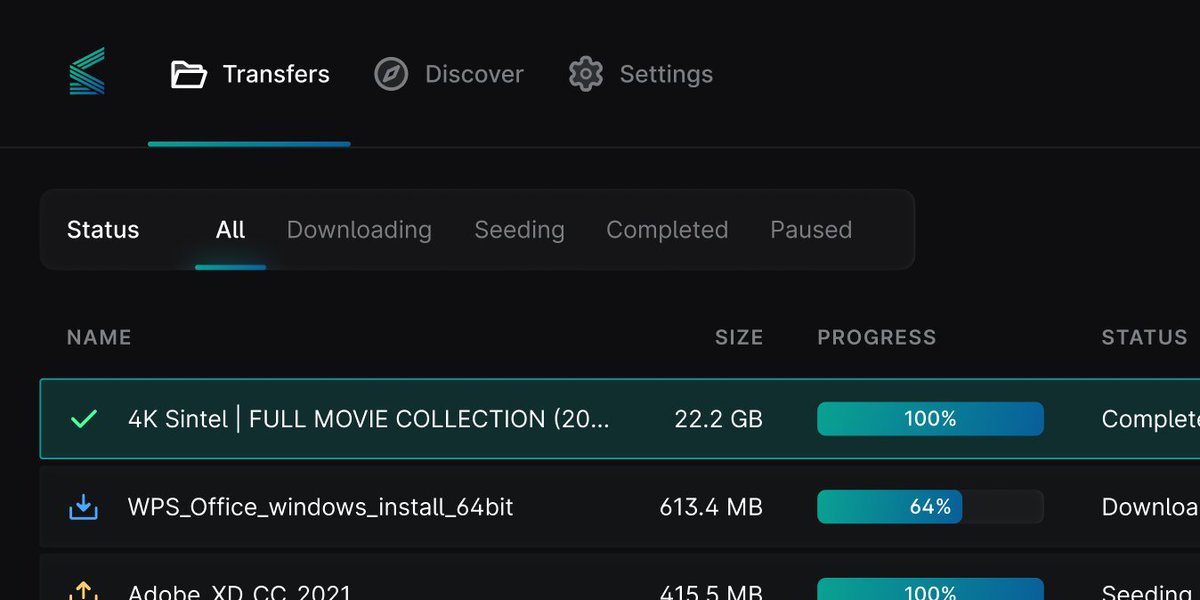The image size is (1200, 600).
Task: Sort by the SIZE column header
Action: pyautogui.click(x=739, y=338)
